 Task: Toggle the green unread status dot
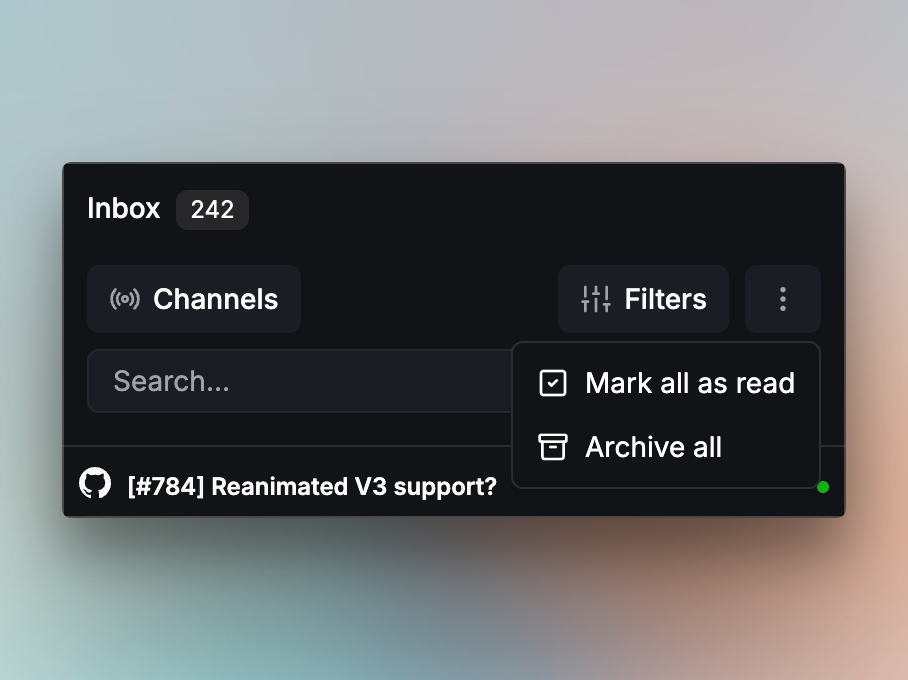(823, 487)
